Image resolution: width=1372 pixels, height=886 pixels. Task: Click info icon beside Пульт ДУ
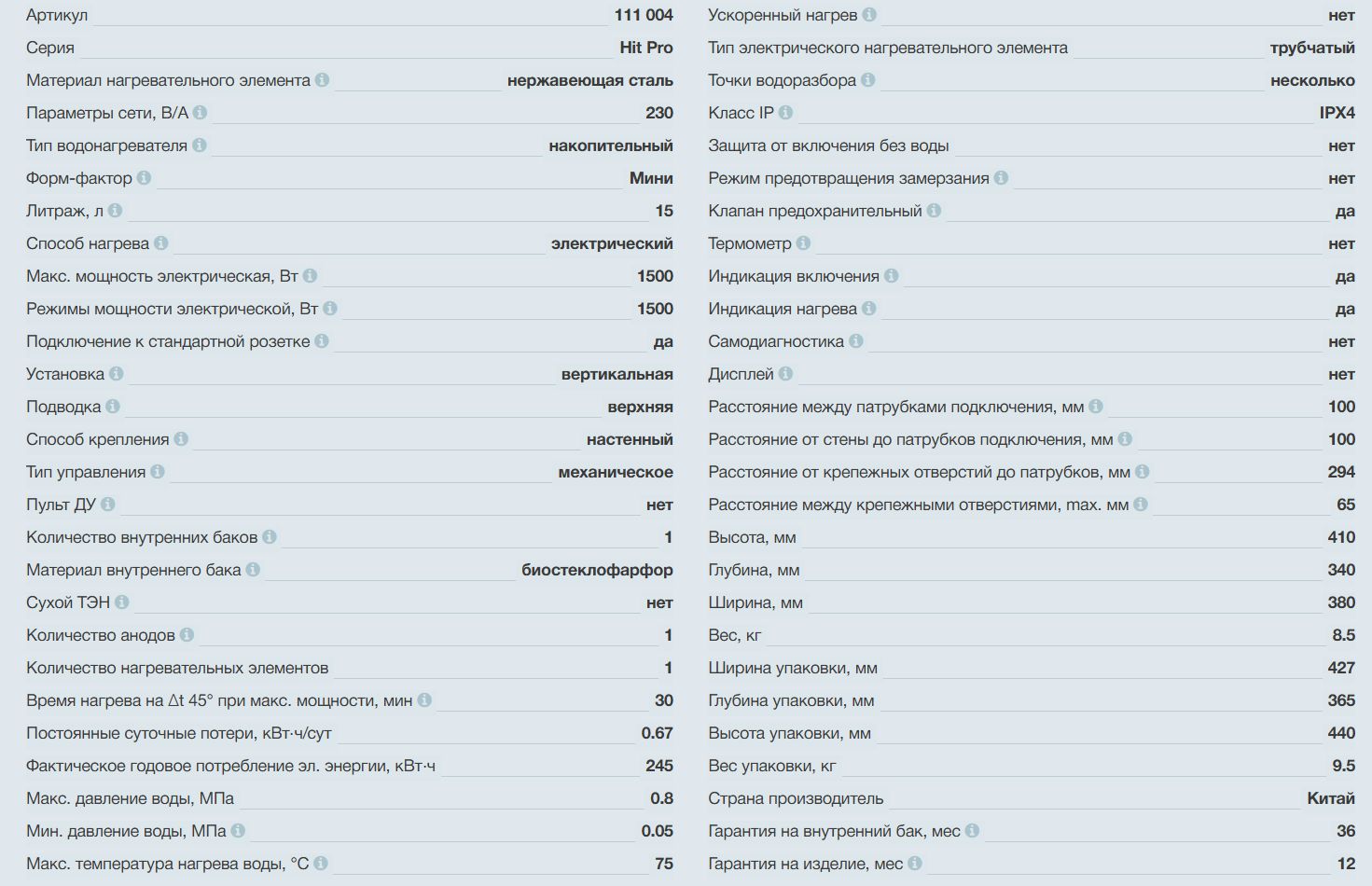click(x=107, y=505)
